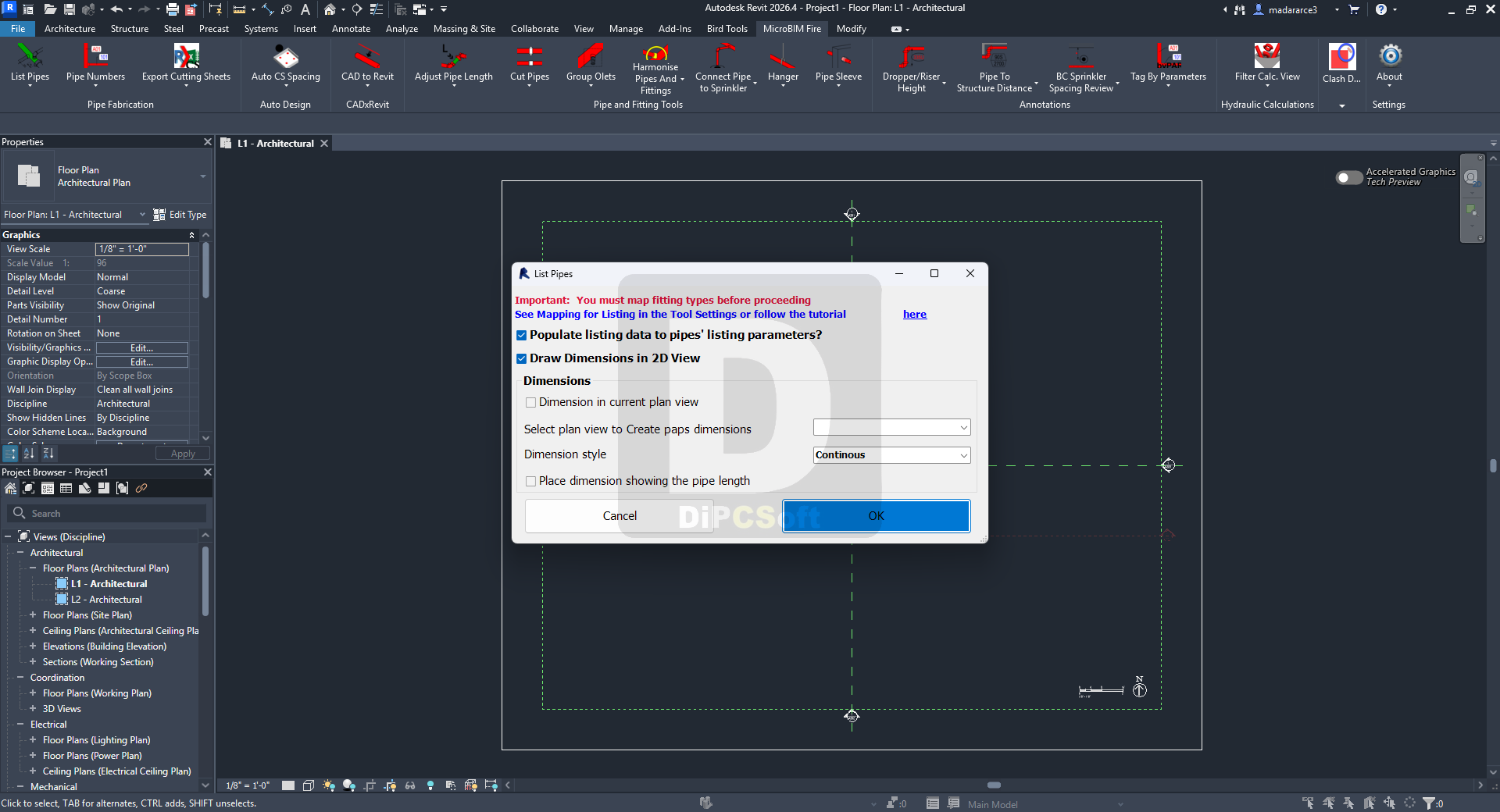Screen dimensions: 1500x812
Task: Open Filter Calc. View tool
Action: coord(1267,62)
